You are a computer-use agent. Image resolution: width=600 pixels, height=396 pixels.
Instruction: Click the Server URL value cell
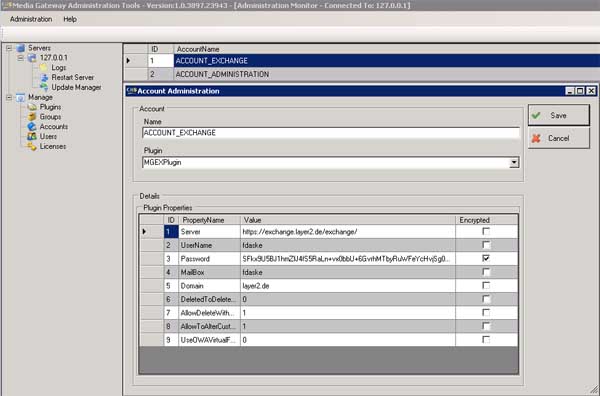click(348, 231)
